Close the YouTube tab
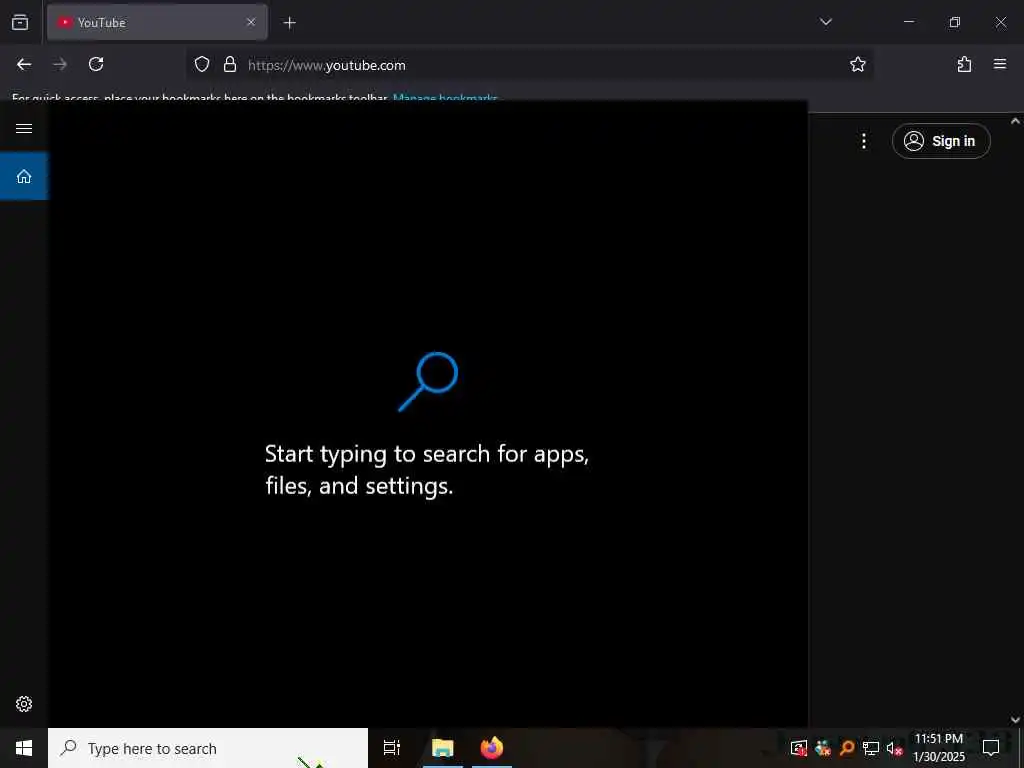1024x768 pixels. click(x=251, y=22)
